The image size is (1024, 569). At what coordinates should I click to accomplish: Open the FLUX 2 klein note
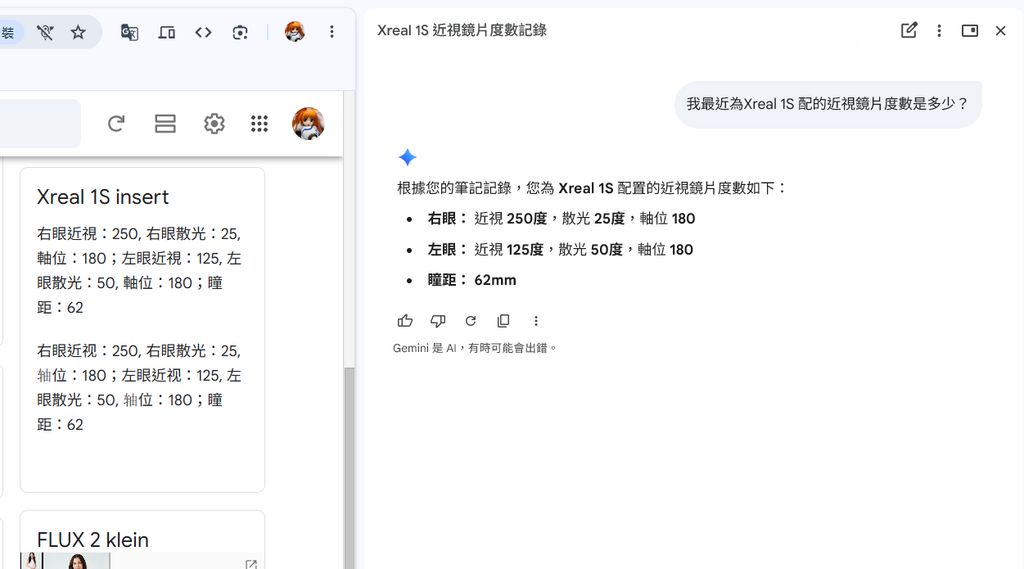[x=142, y=540]
